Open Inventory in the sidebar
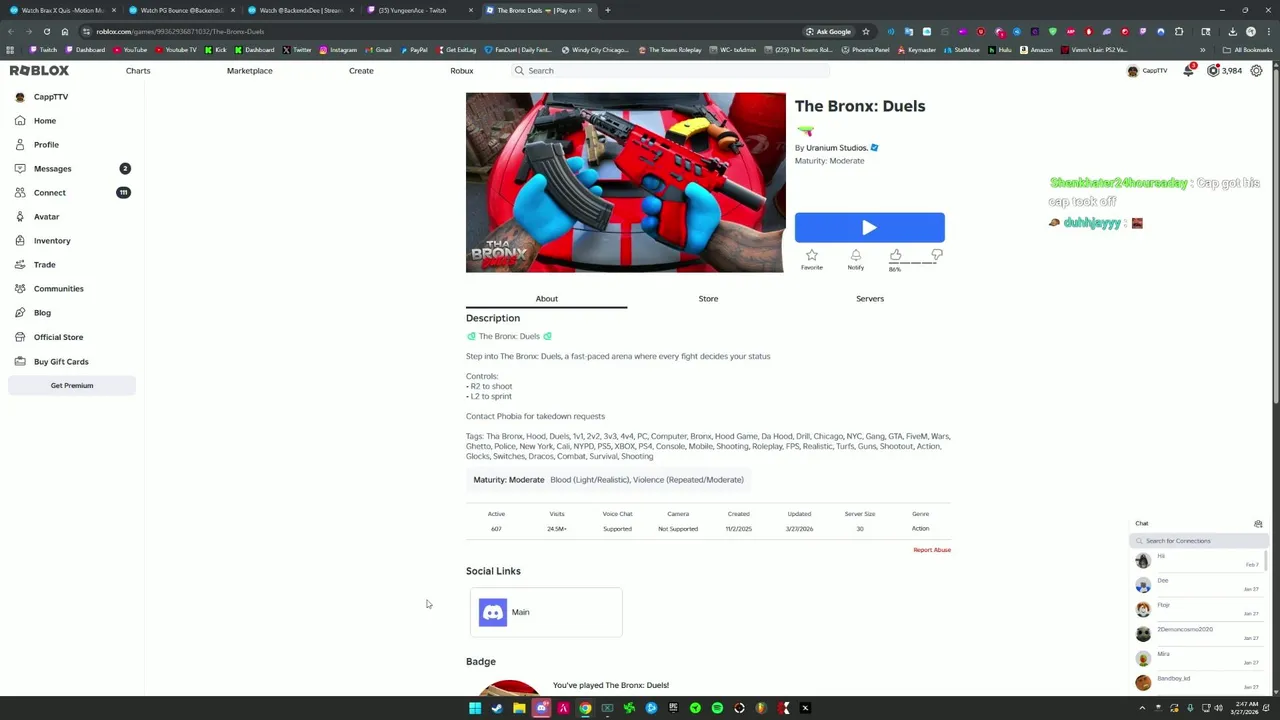The height and width of the screenshot is (720, 1280). click(52, 241)
